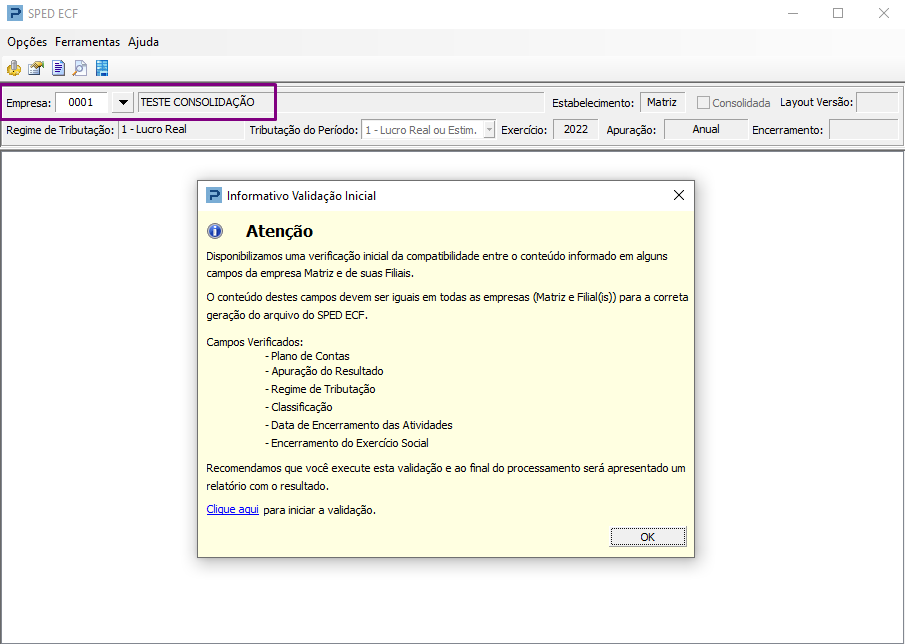Click the Regime de Tributação field
This screenshot has width=905, height=644.
point(181,130)
